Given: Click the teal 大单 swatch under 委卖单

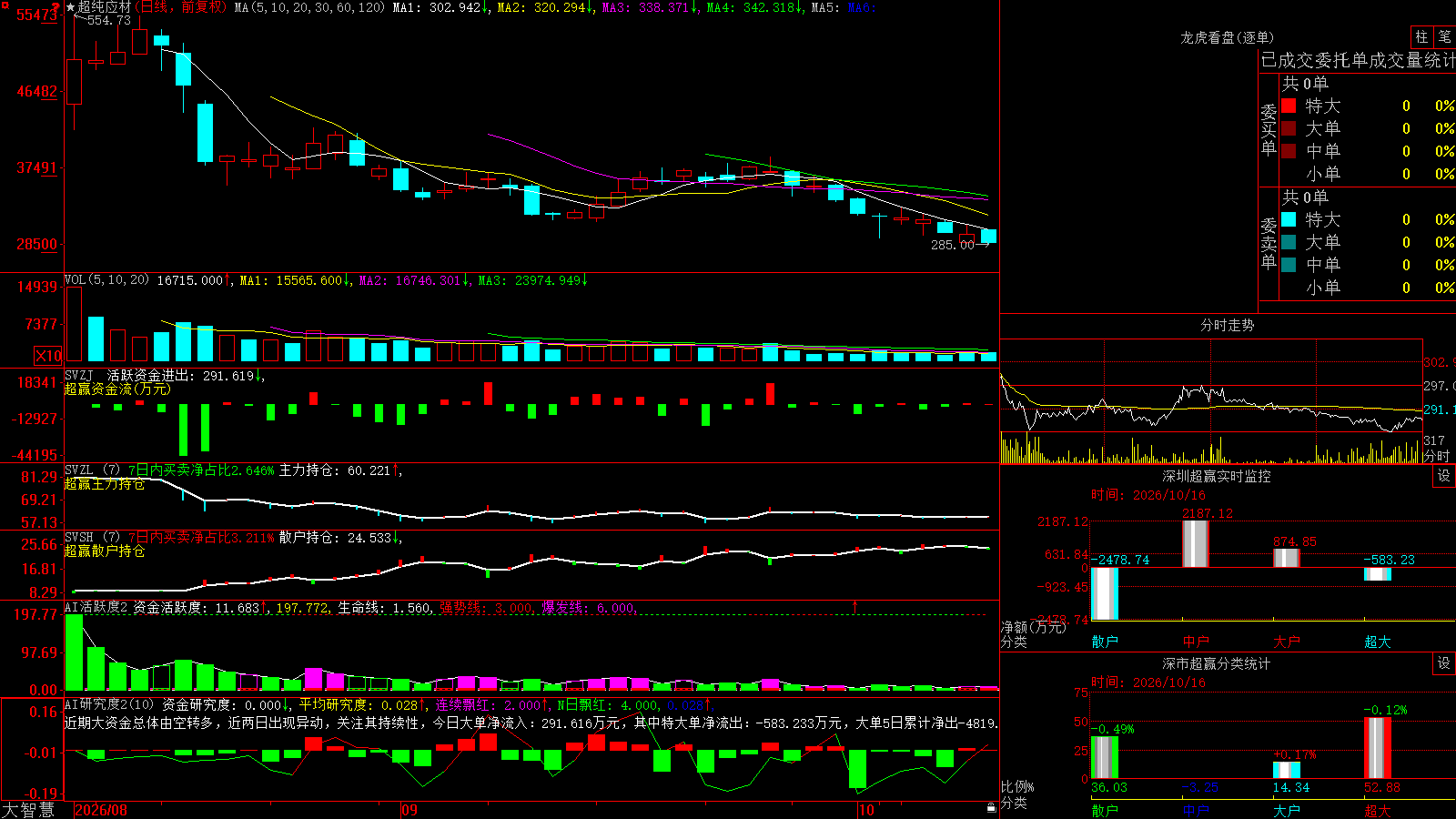Looking at the screenshot, I should tap(1289, 242).
